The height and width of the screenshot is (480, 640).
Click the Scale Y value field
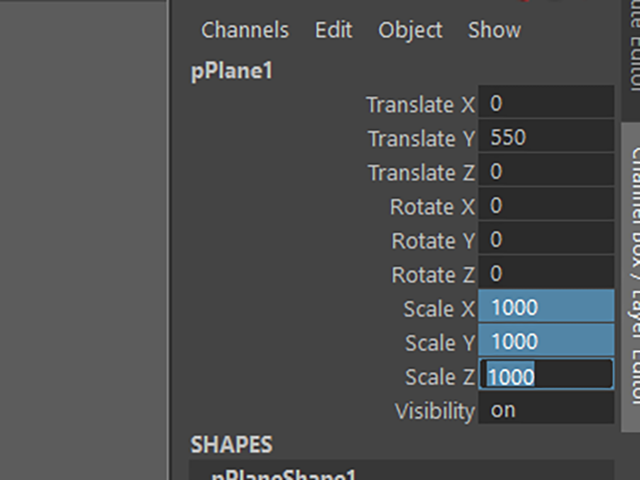click(x=546, y=340)
